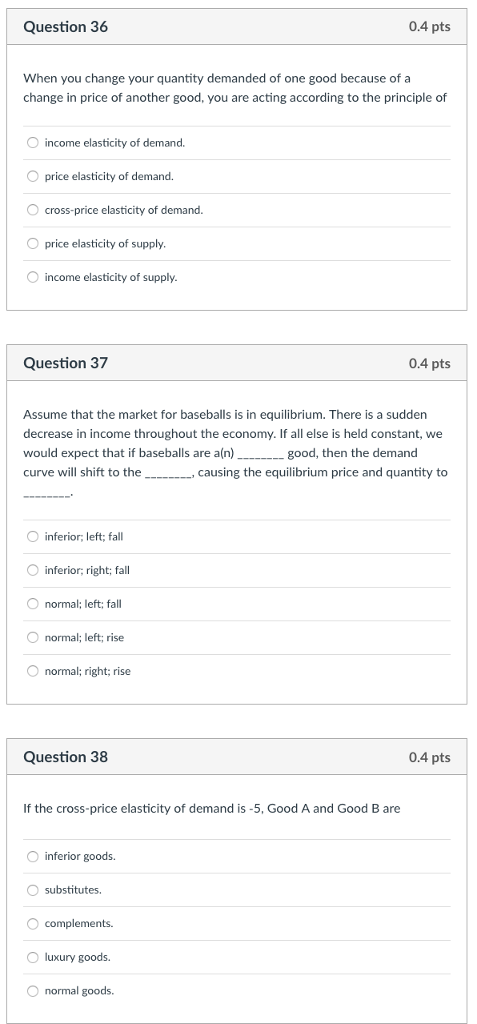Click the Question 36 header title

click(65, 27)
